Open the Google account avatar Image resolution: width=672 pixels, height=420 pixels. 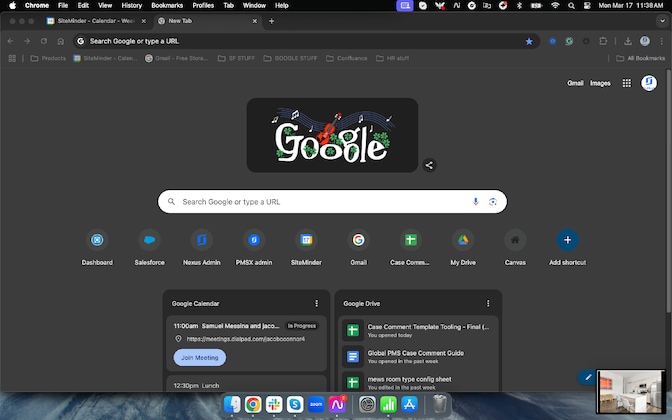[x=649, y=83]
